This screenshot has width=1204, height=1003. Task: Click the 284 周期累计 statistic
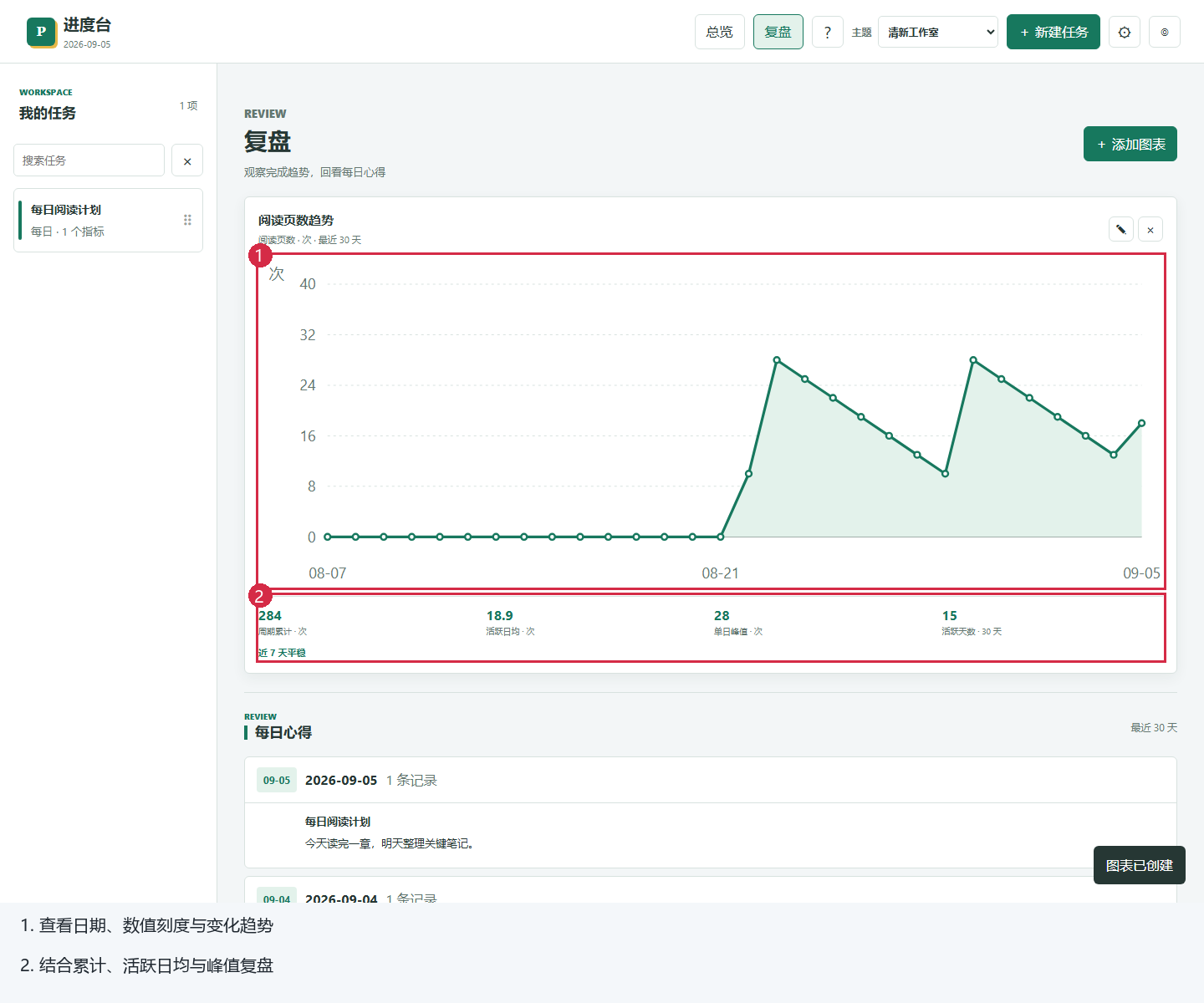283,623
